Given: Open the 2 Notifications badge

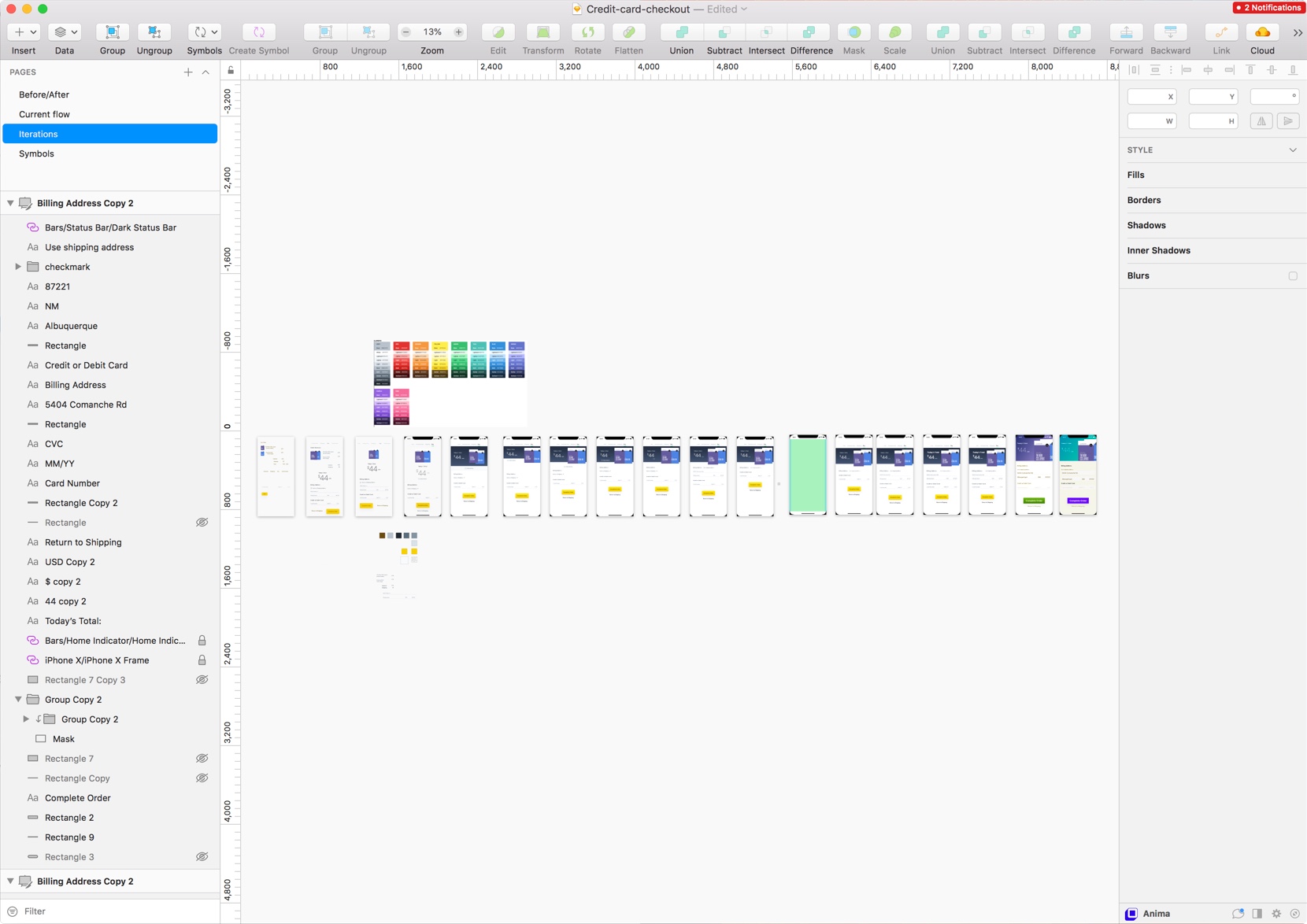Looking at the screenshot, I should [x=1268, y=8].
